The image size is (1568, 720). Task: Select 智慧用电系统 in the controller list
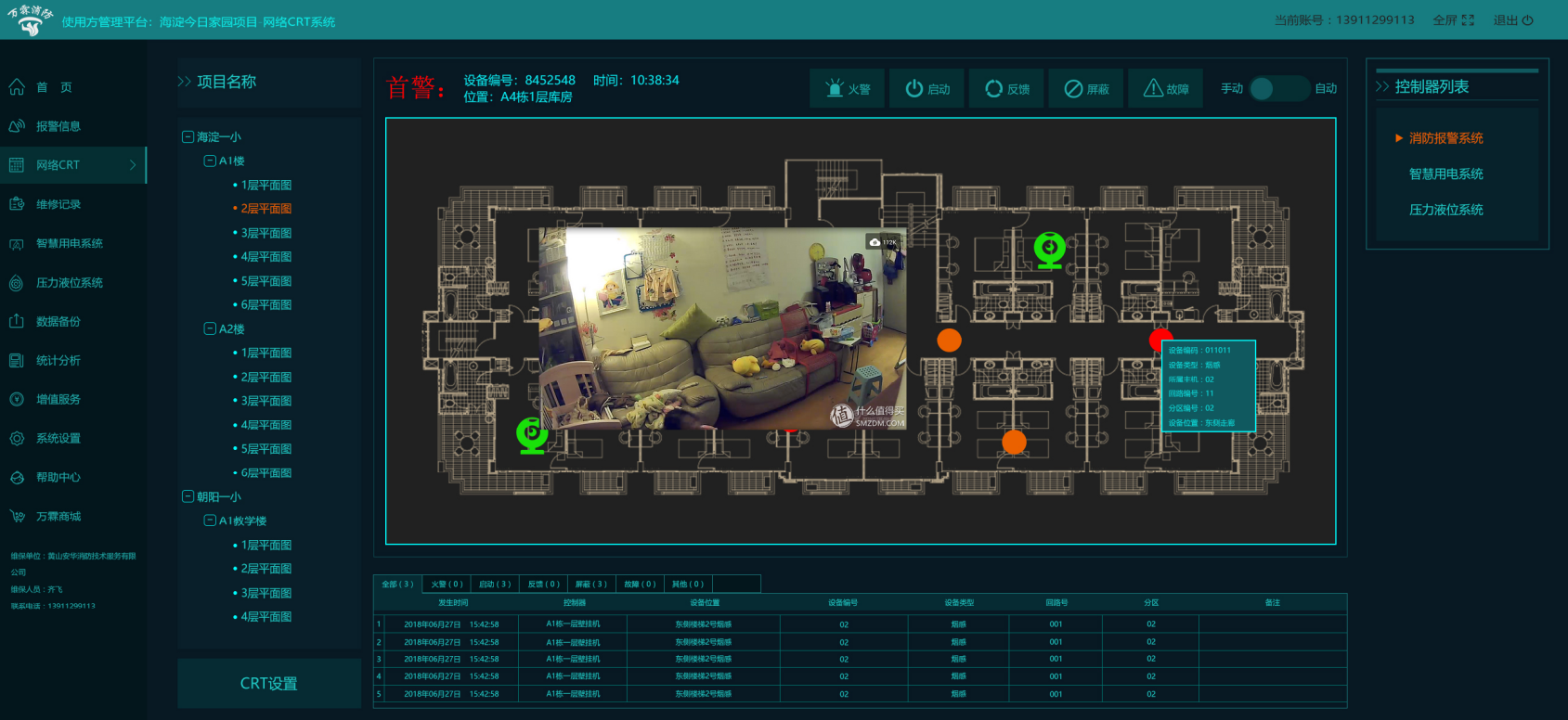[1445, 174]
